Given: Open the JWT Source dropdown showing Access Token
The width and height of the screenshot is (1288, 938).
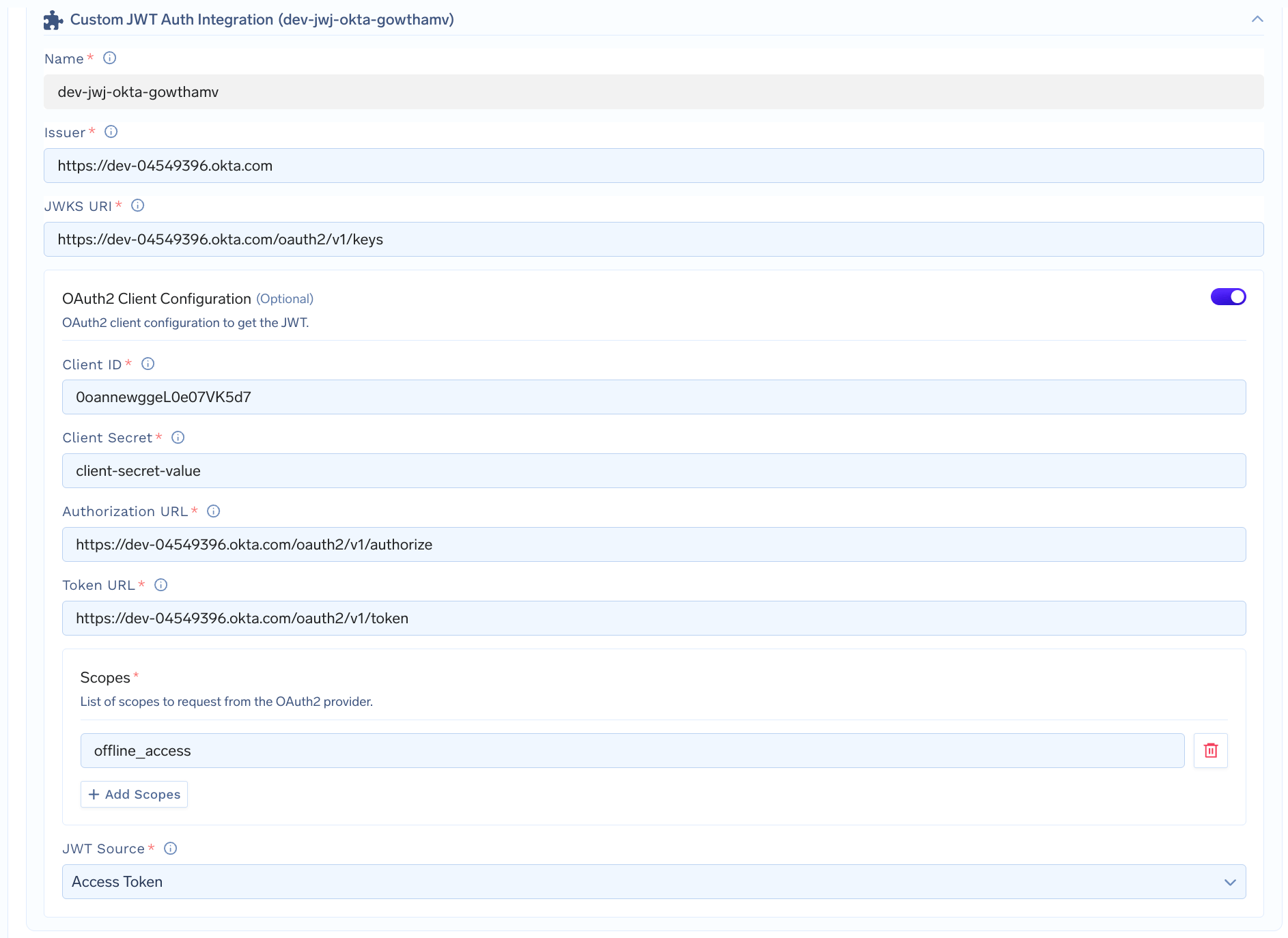Looking at the screenshot, I should (x=654, y=882).
